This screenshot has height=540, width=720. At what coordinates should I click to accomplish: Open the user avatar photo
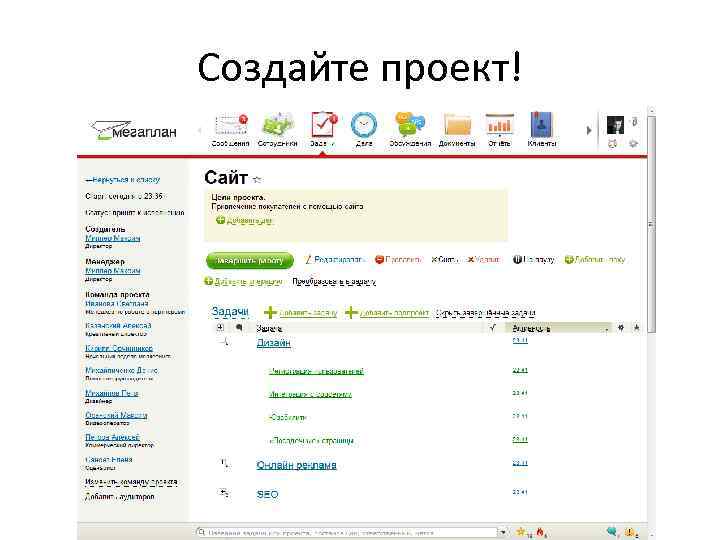click(x=615, y=124)
